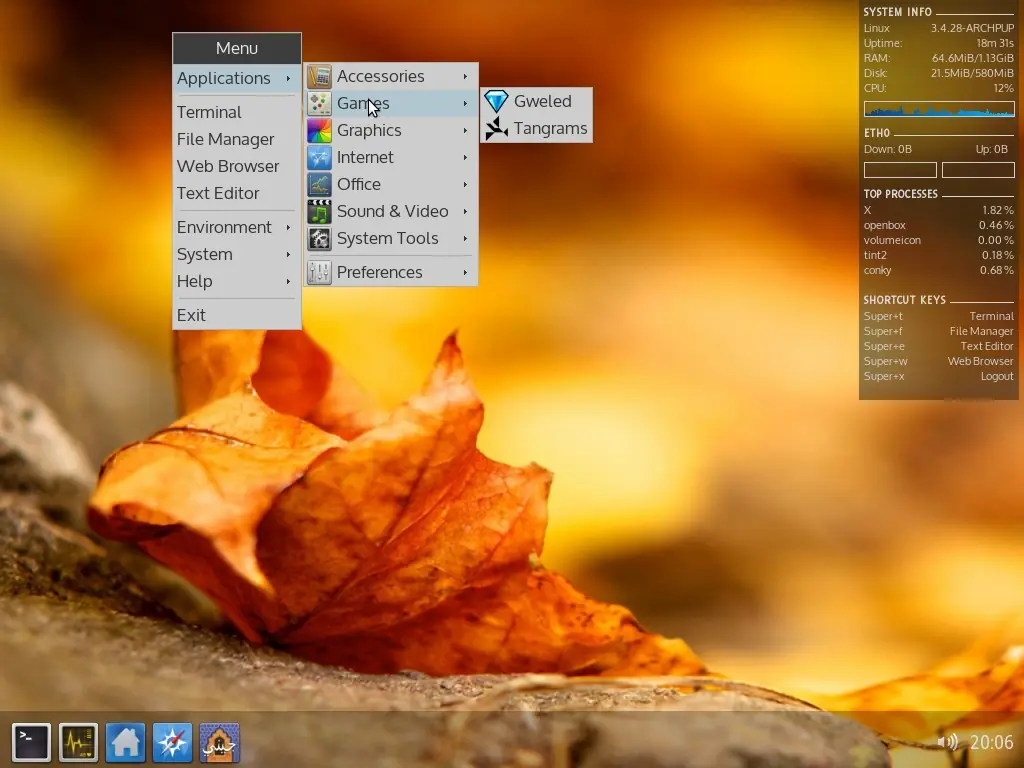This screenshot has height=768, width=1024.
Task: Click the Office chart icon
Action: tap(319, 184)
